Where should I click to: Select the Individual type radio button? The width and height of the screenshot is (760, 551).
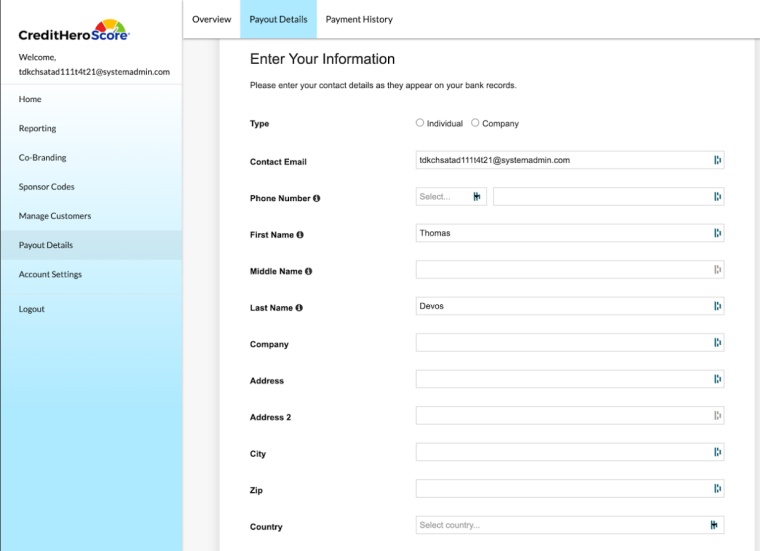pos(420,123)
